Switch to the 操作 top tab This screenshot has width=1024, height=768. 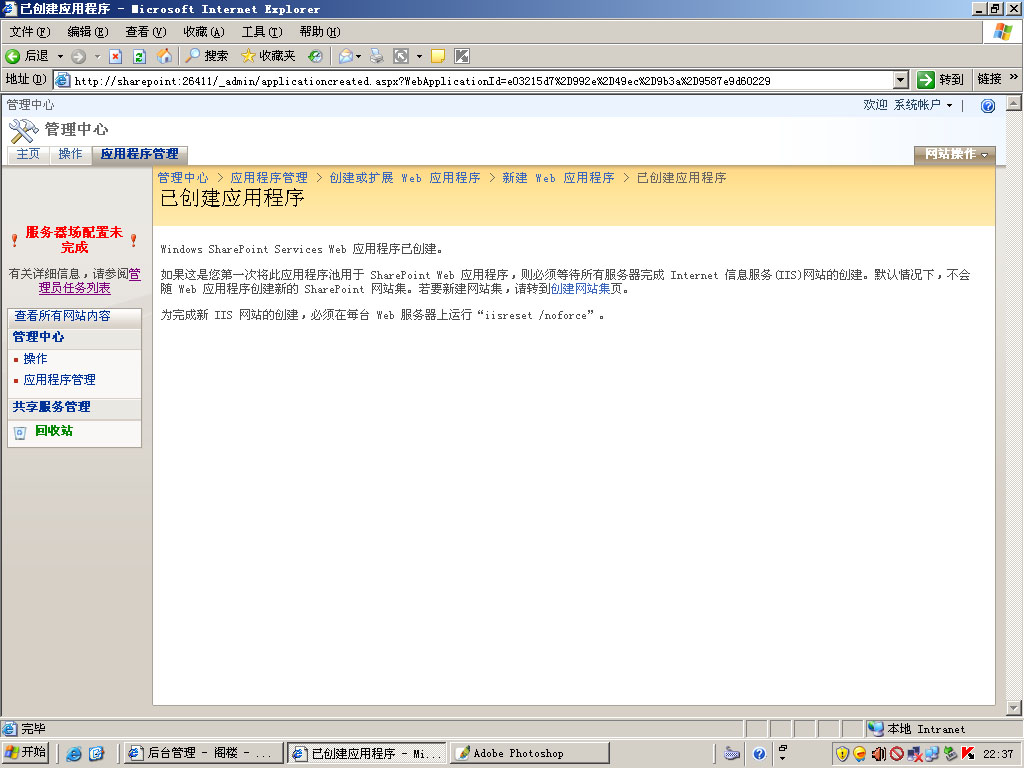[71, 154]
